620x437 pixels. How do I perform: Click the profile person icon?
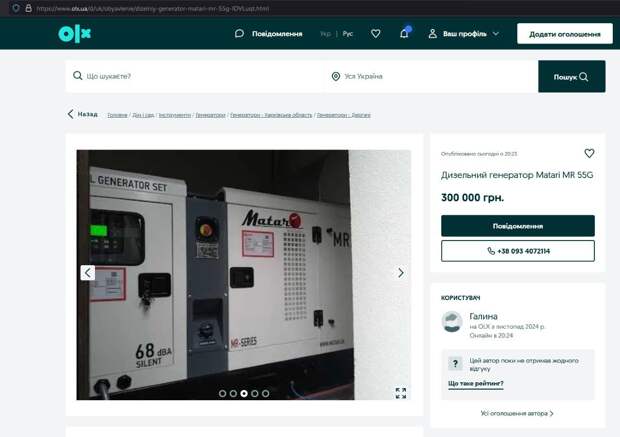[x=433, y=34]
